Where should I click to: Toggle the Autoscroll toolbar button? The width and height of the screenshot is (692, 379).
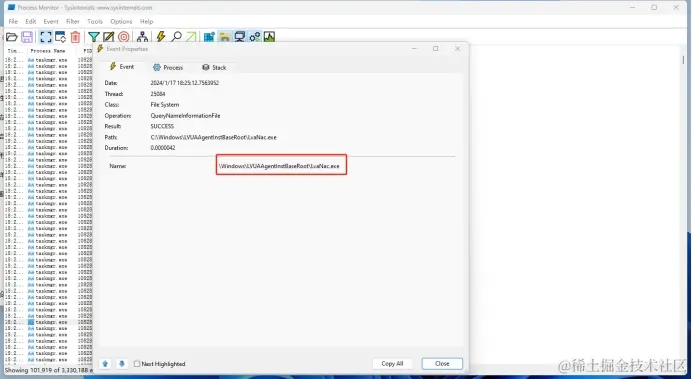coord(60,37)
